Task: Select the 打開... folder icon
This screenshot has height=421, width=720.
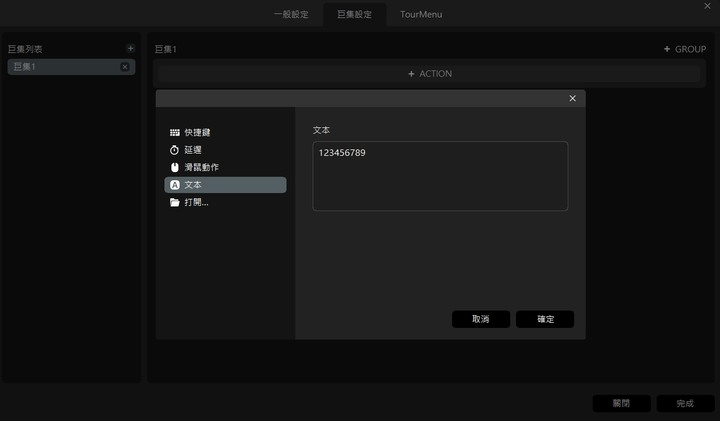Action: tap(174, 202)
